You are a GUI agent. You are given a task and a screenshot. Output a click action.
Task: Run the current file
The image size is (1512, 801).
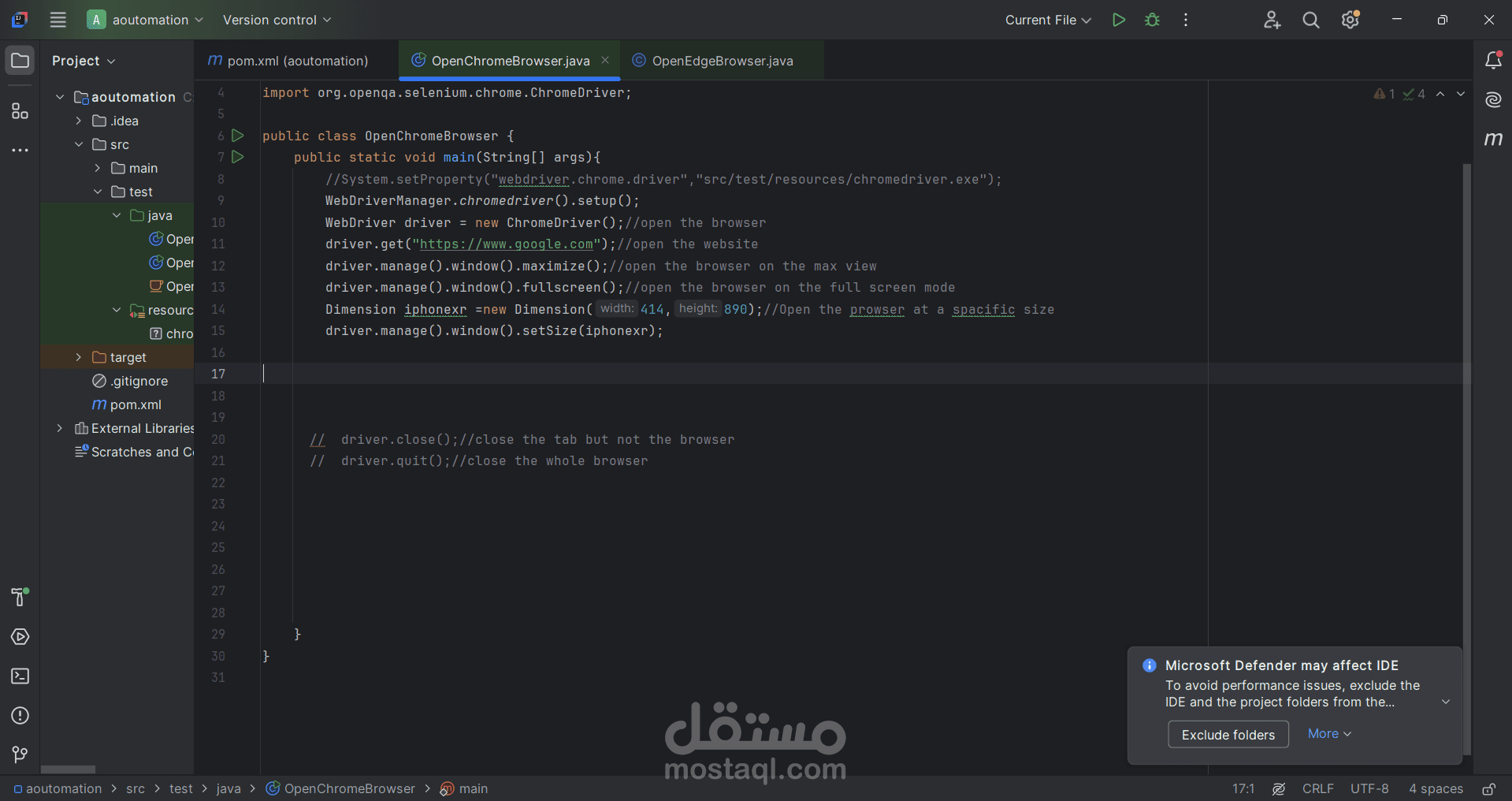(x=1118, y=20)
